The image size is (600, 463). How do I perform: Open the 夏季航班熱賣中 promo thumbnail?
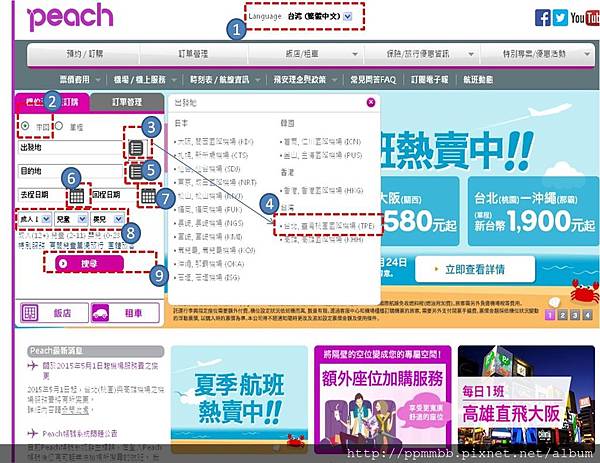[x=239, y=399]
